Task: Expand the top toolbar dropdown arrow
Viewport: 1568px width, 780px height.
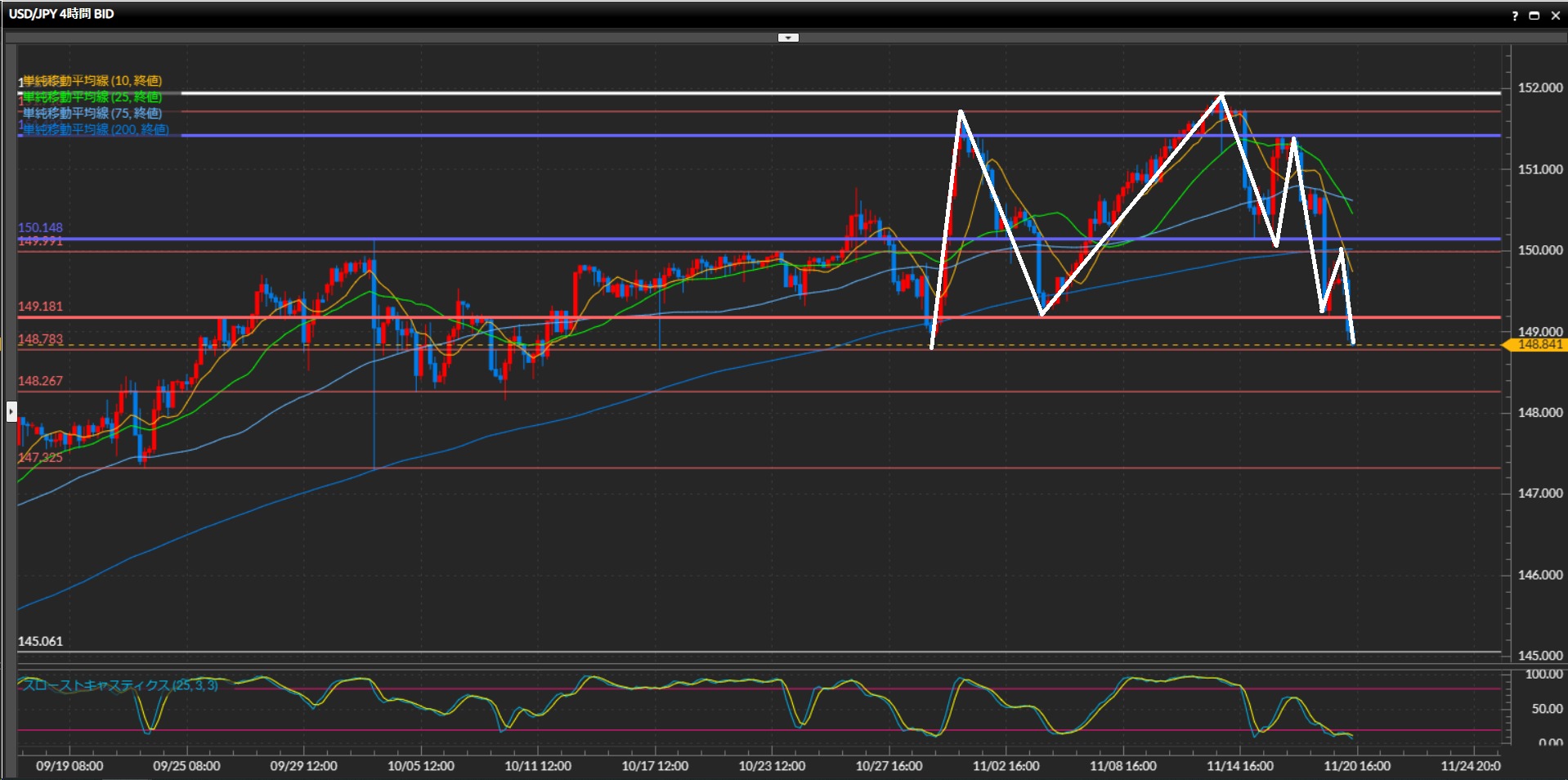Action: point(788,38)
